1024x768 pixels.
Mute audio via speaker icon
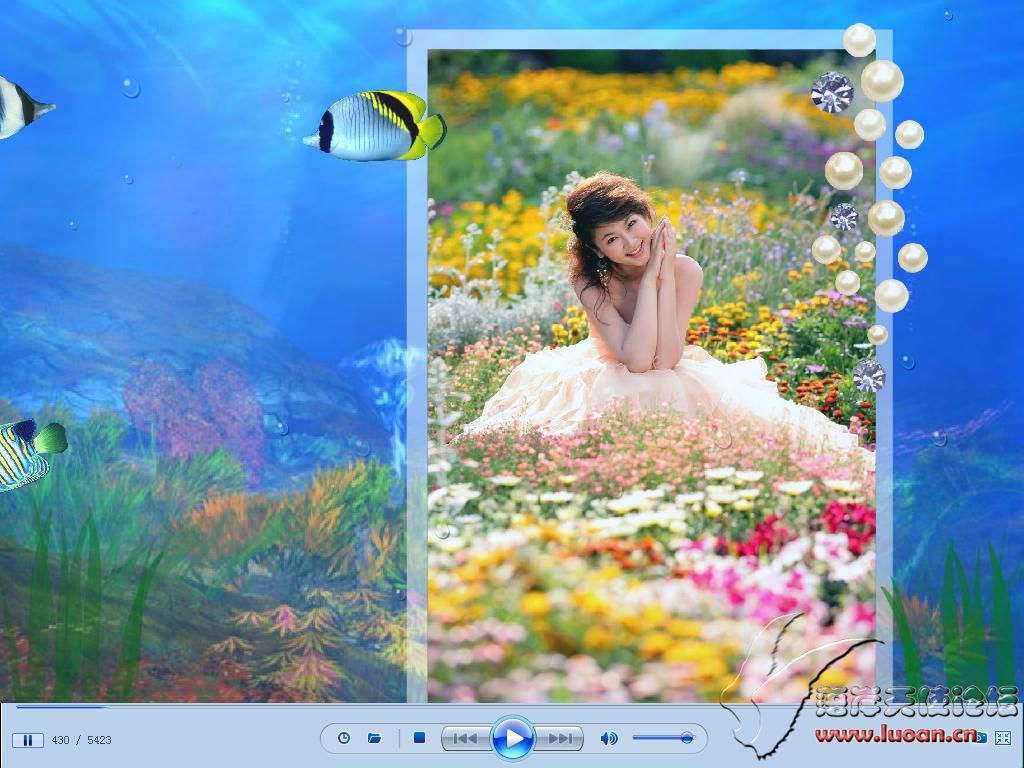pyautogui.click(x=609, y=738)
